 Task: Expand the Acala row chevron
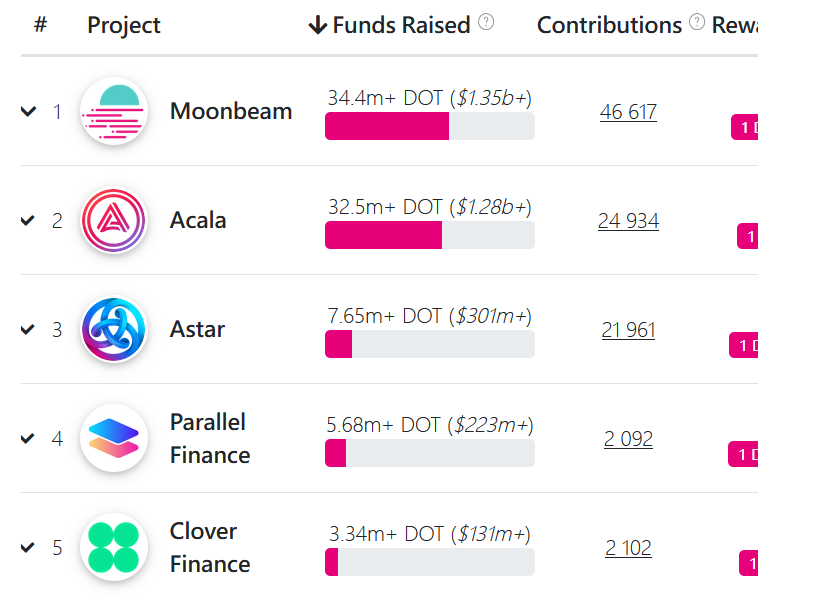coord(28,221)
